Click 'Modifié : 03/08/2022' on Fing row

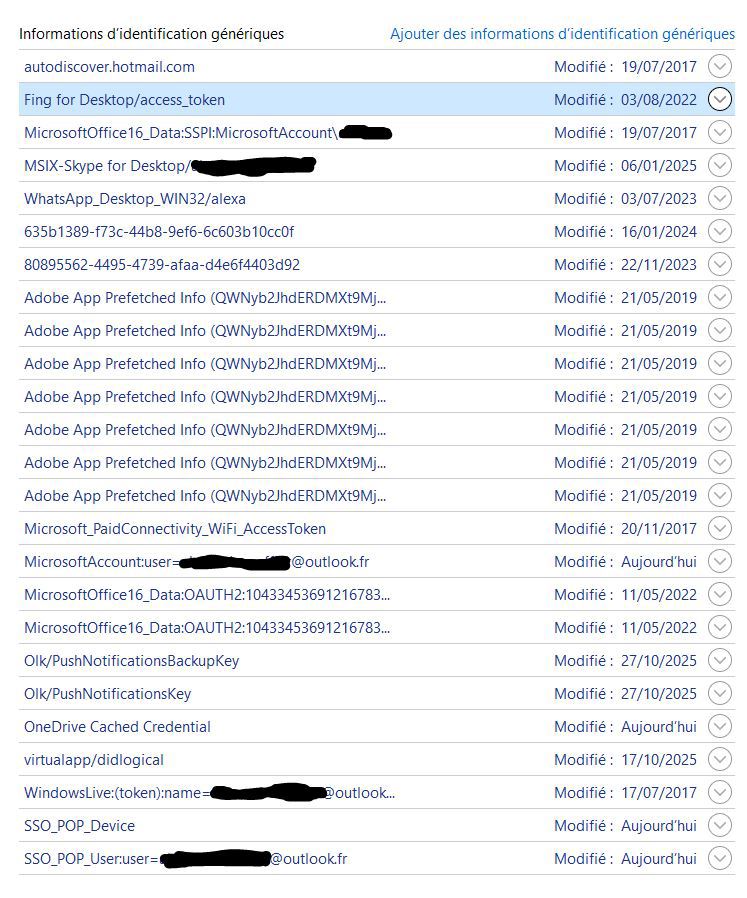(626, 100)
